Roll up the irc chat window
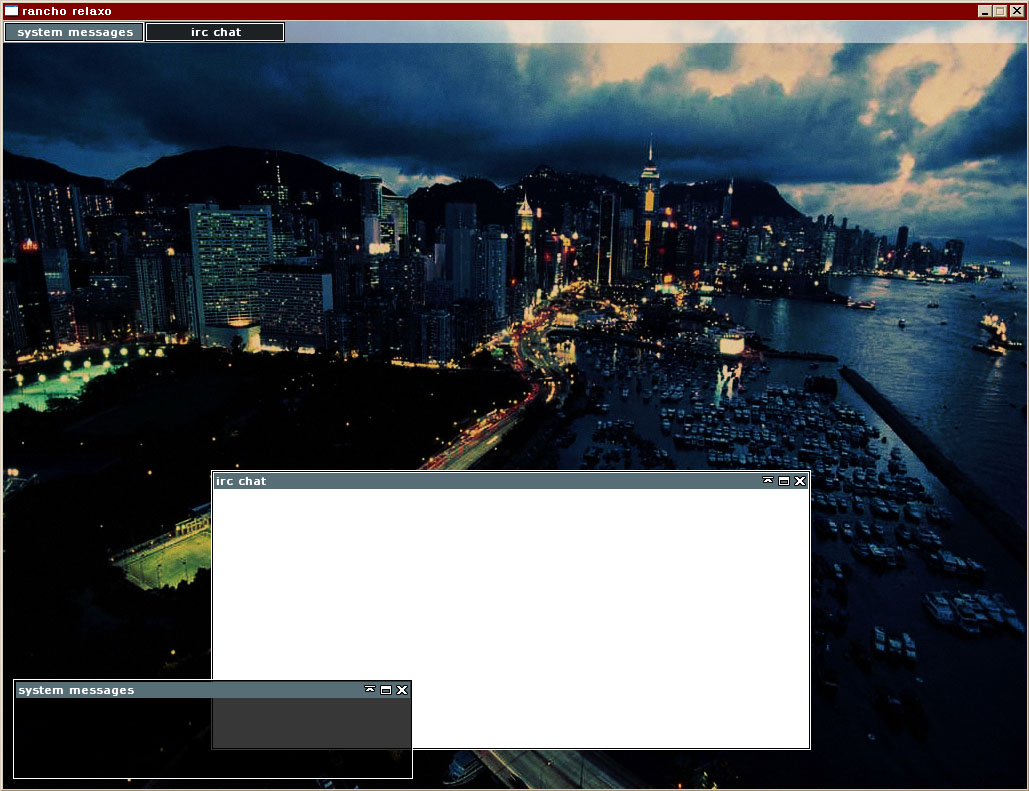The width and height of the screenshot is (1029, 791). tap(768, 481)
